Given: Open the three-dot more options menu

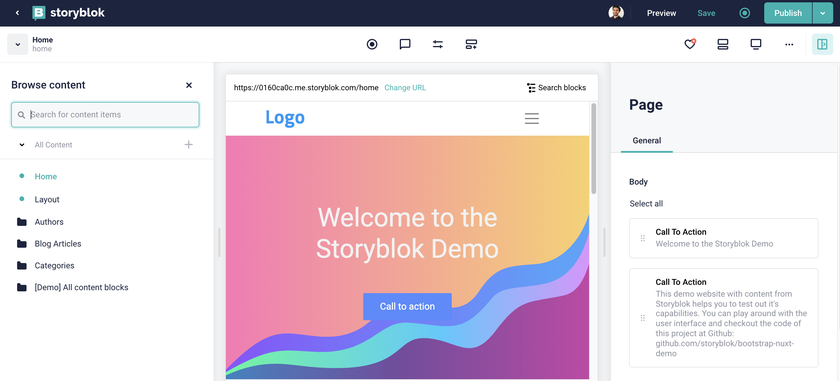Looking at the screenshot, I should click(789, 44).
